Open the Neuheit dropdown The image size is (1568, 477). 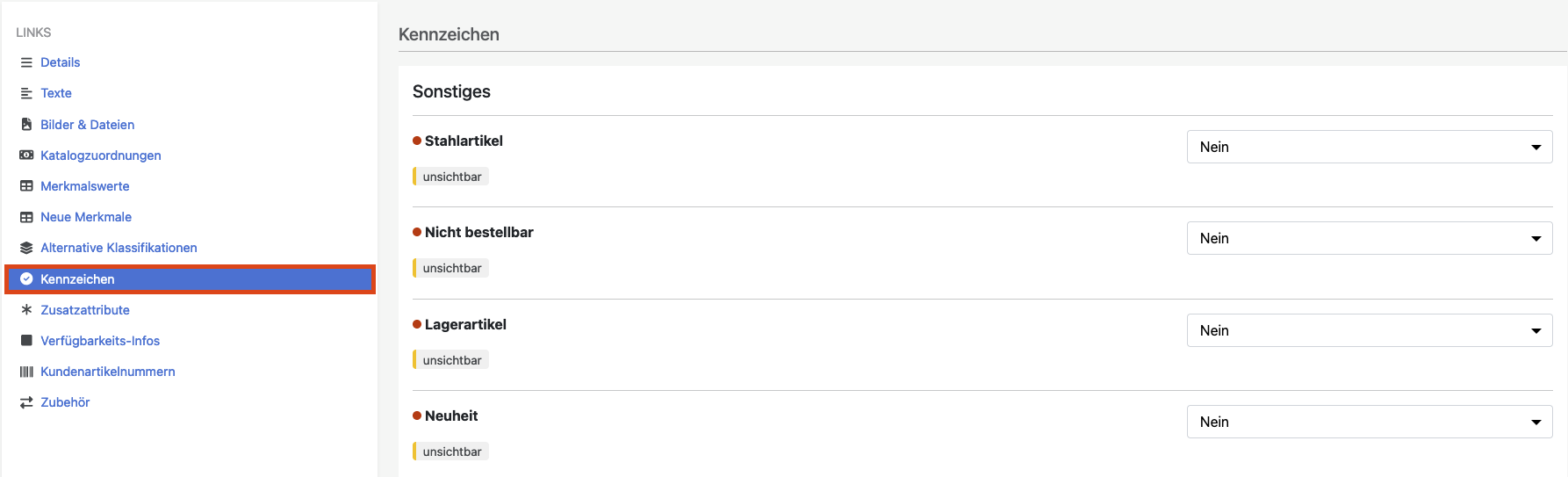pyautogui.click(x=1369, y=422)
